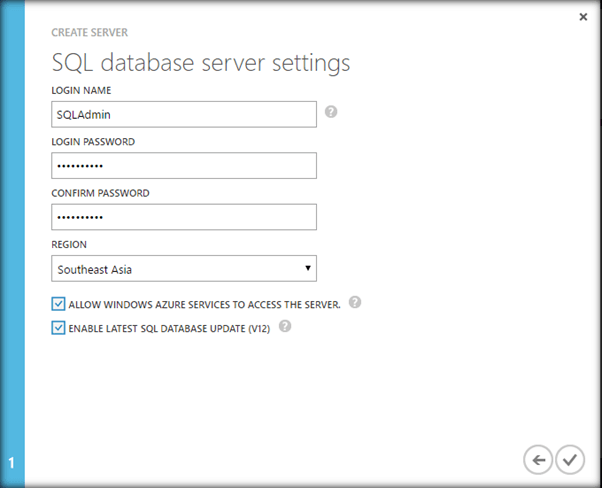Click the REGION label above dropdown
This screenshot has width=602, height=488.
pos(68,244)
